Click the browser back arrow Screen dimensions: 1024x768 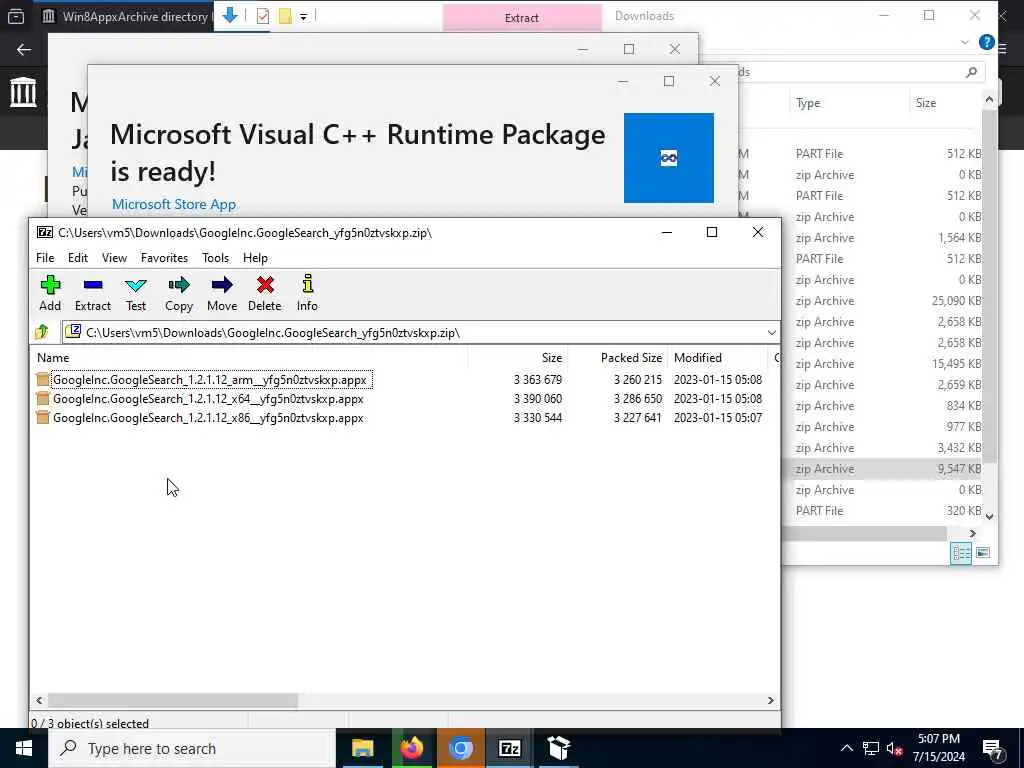[24, 50]
